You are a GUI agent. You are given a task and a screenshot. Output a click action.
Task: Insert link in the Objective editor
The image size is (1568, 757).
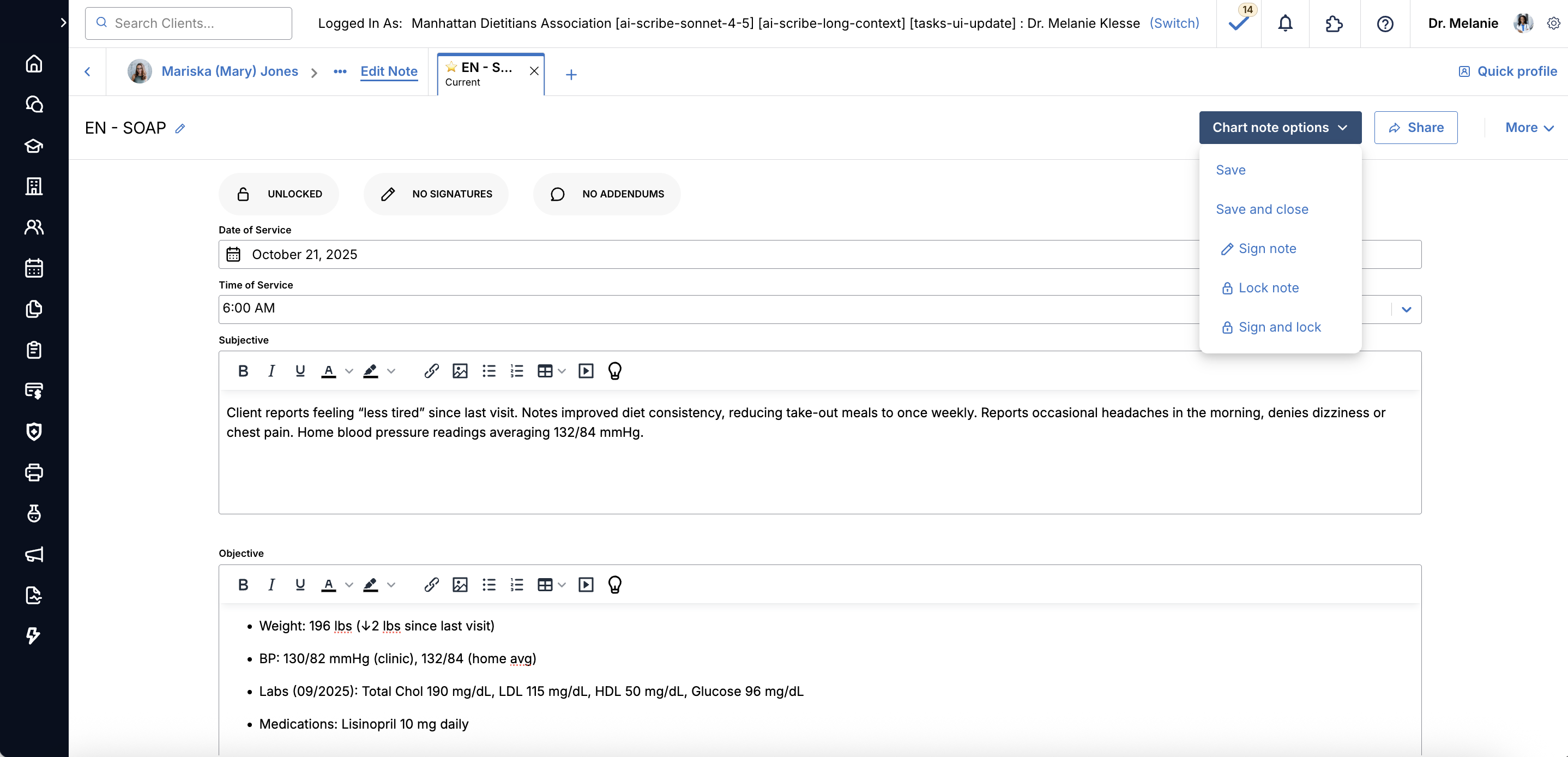click(431, 585)
